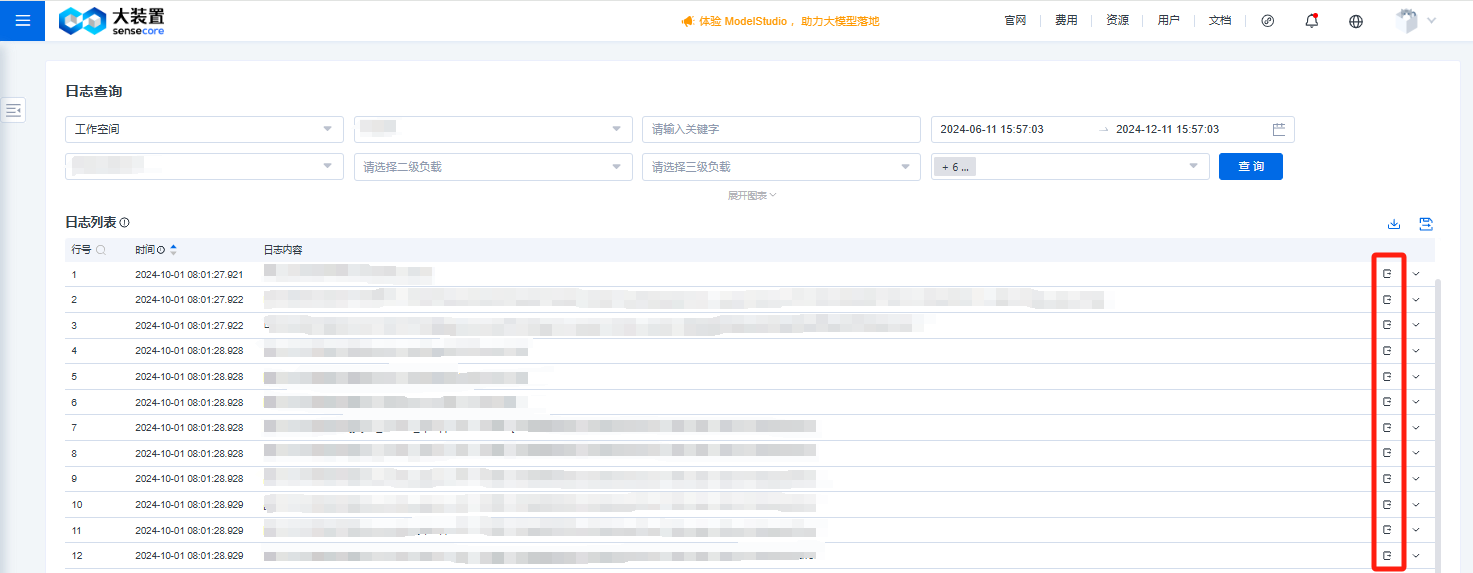Screen dimensions: 1473x573
Task: Click row 10 timestamp 08:01:28.929
Action: tap(189, 504)
